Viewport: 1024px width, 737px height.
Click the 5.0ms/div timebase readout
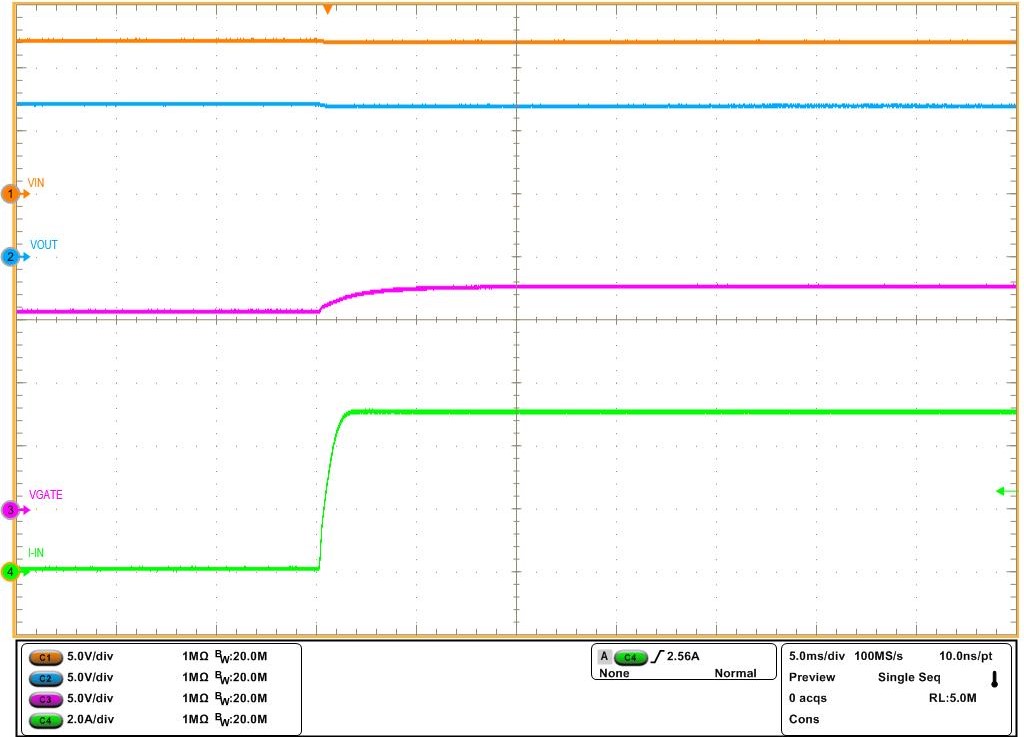pos(817,657)
